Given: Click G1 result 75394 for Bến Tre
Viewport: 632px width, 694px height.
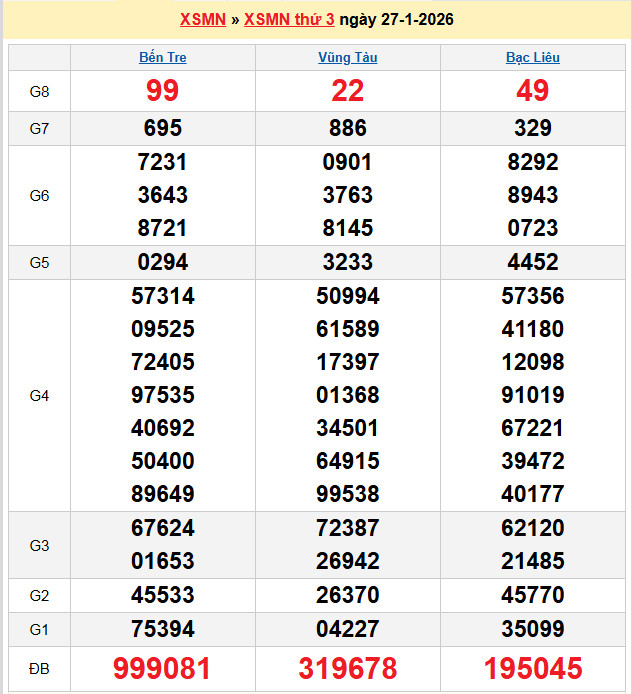Looking at the screenshot, I should 162,629.
